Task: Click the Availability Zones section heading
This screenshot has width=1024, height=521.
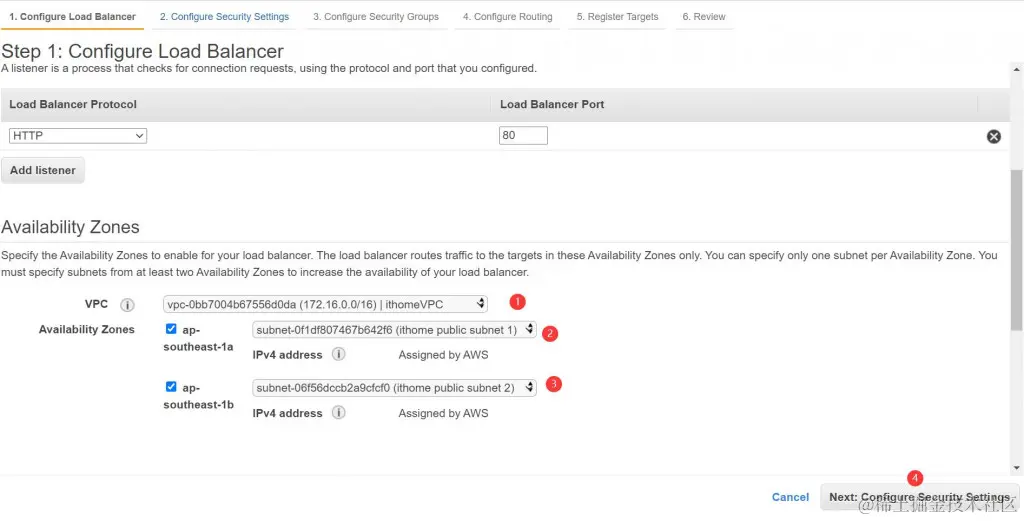Action: (71, 227)
